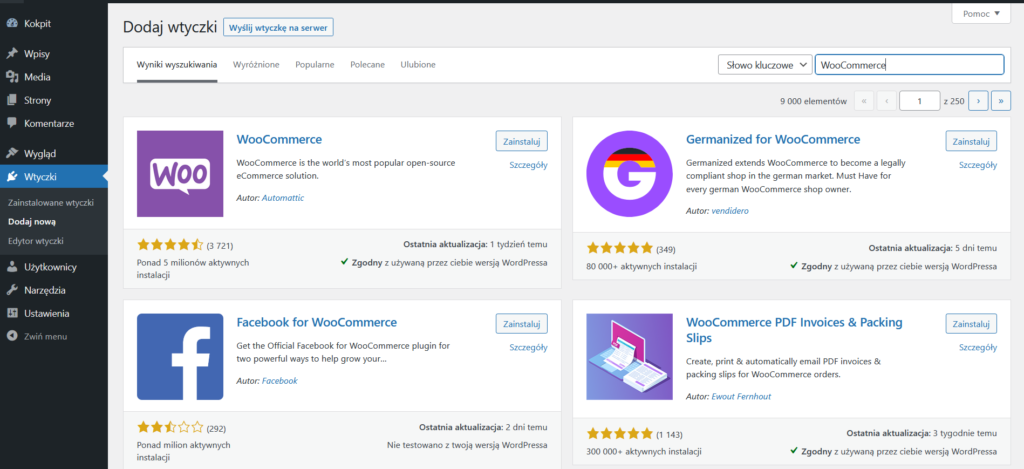Open the Germanized for WooCommerce title link

773,140
